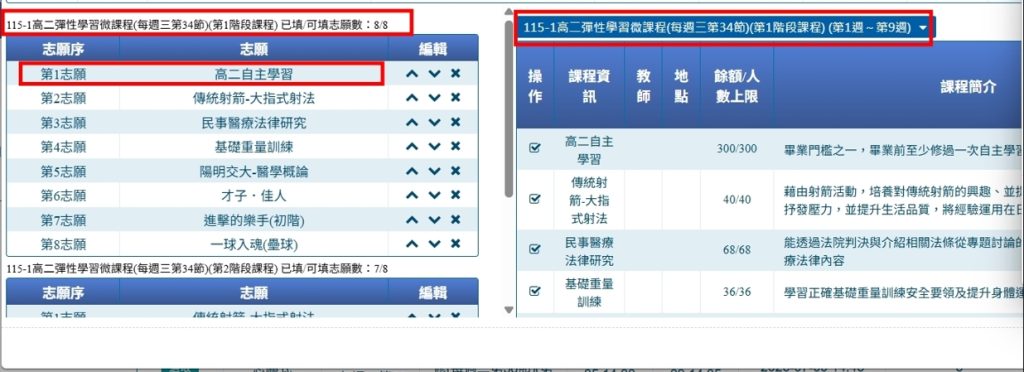The width and height of the screenshot is (1024, 372).
Task: Select 基礎重量訓練 in the choice list
Action: point(253,147)
